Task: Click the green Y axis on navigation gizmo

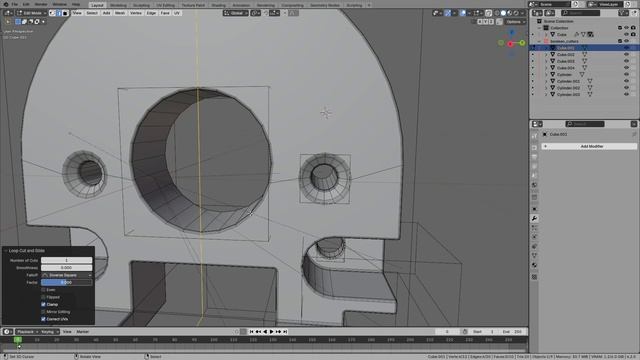Action: tap(522, 42)
